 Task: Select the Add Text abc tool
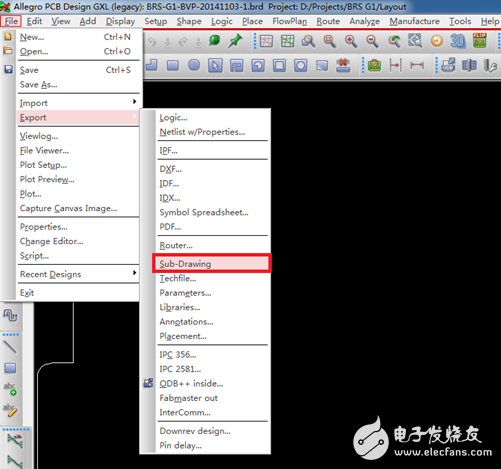tap(10, 389)
